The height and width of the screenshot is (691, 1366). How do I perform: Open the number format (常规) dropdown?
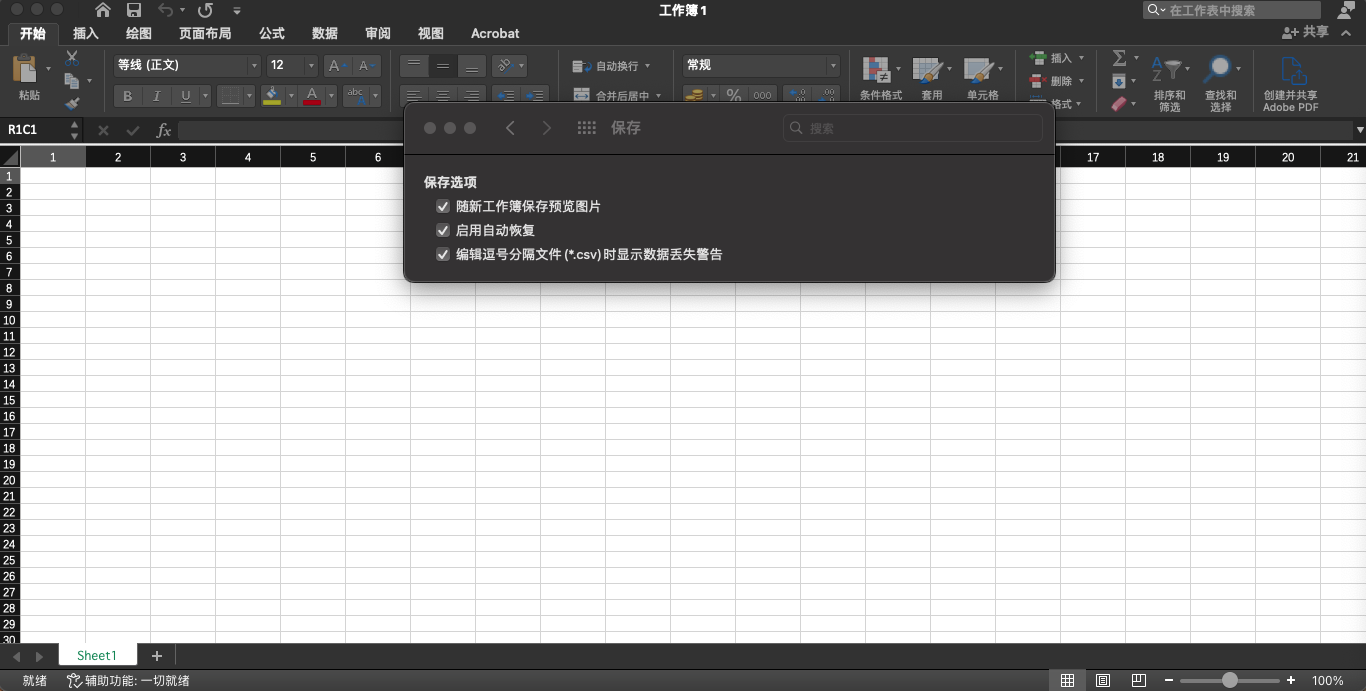[x=833, y=65]
